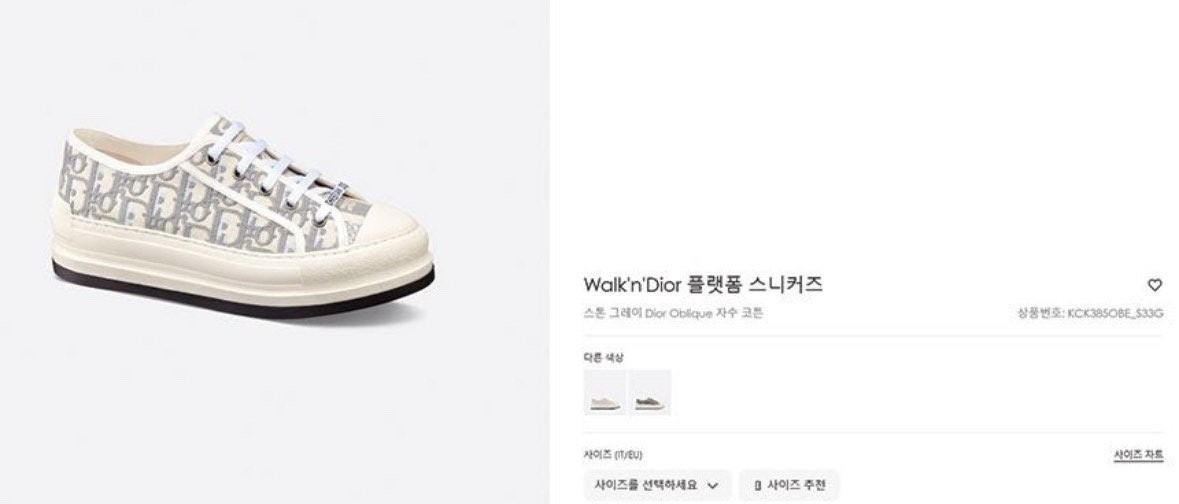Add the sneaker to wishlist with heart icon
Image resolution: width=1179 pixels, height=504 pixels.
click(x=1154, y=285)
